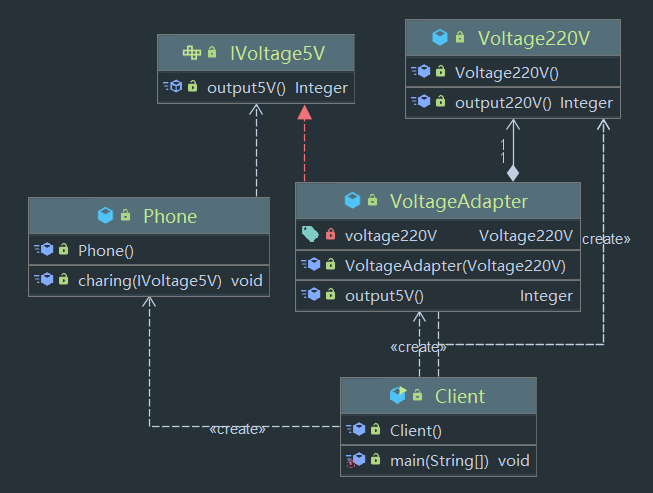Select the Phone class title
Viewport: 653px width, 493px height.
[x=170, y=216]
